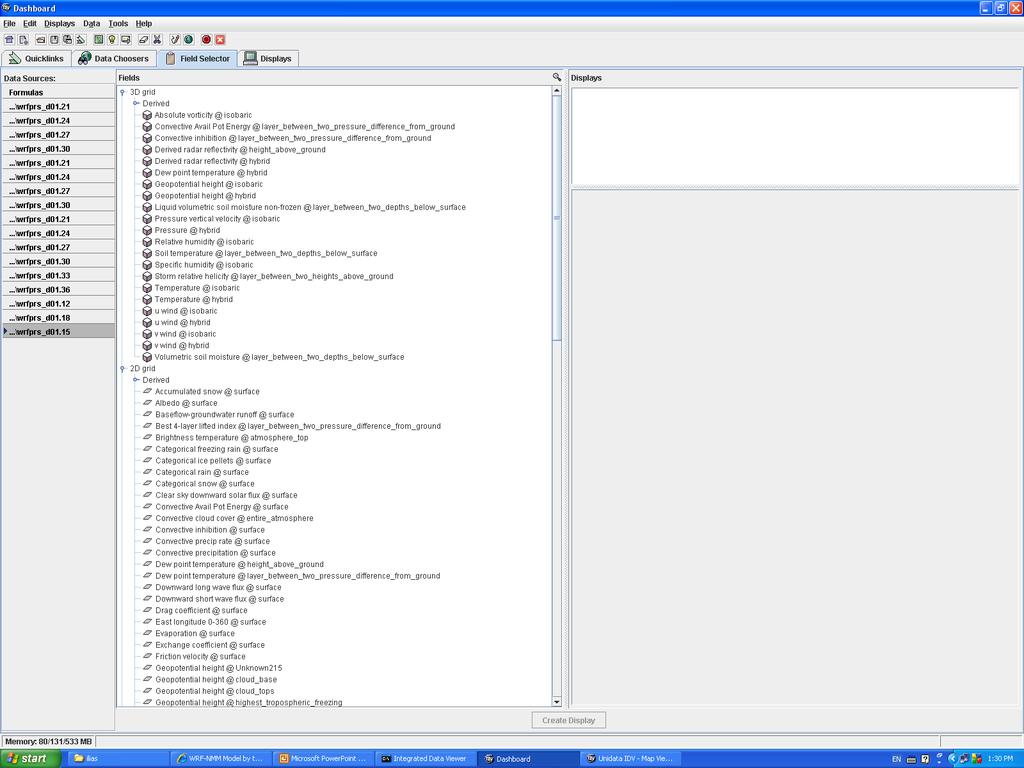This screenshot has width=1024, height=768.
Task: Select data source wrfprs_d01.12
Action: [58, 304]
